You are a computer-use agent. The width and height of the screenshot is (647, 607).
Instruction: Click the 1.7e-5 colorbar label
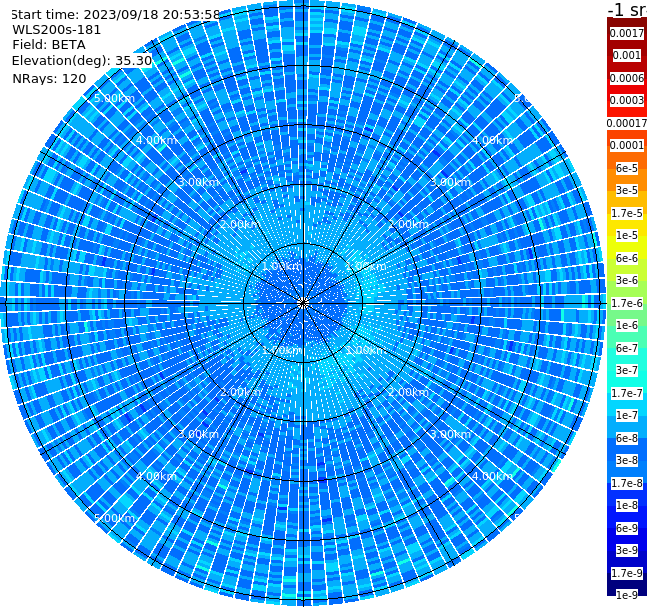[x=627, y=213]
